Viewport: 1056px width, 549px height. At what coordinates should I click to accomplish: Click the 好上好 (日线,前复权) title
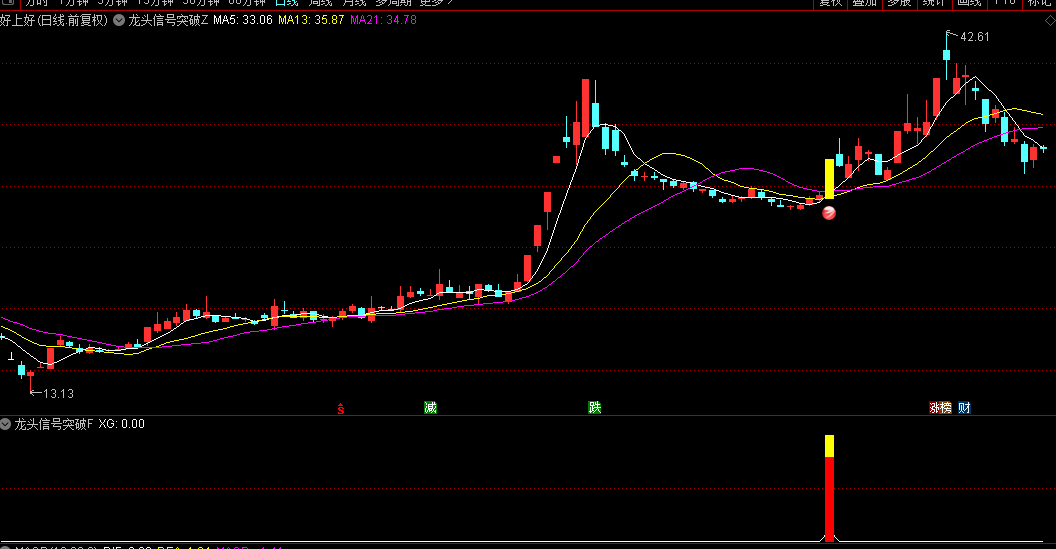[54, 20]
